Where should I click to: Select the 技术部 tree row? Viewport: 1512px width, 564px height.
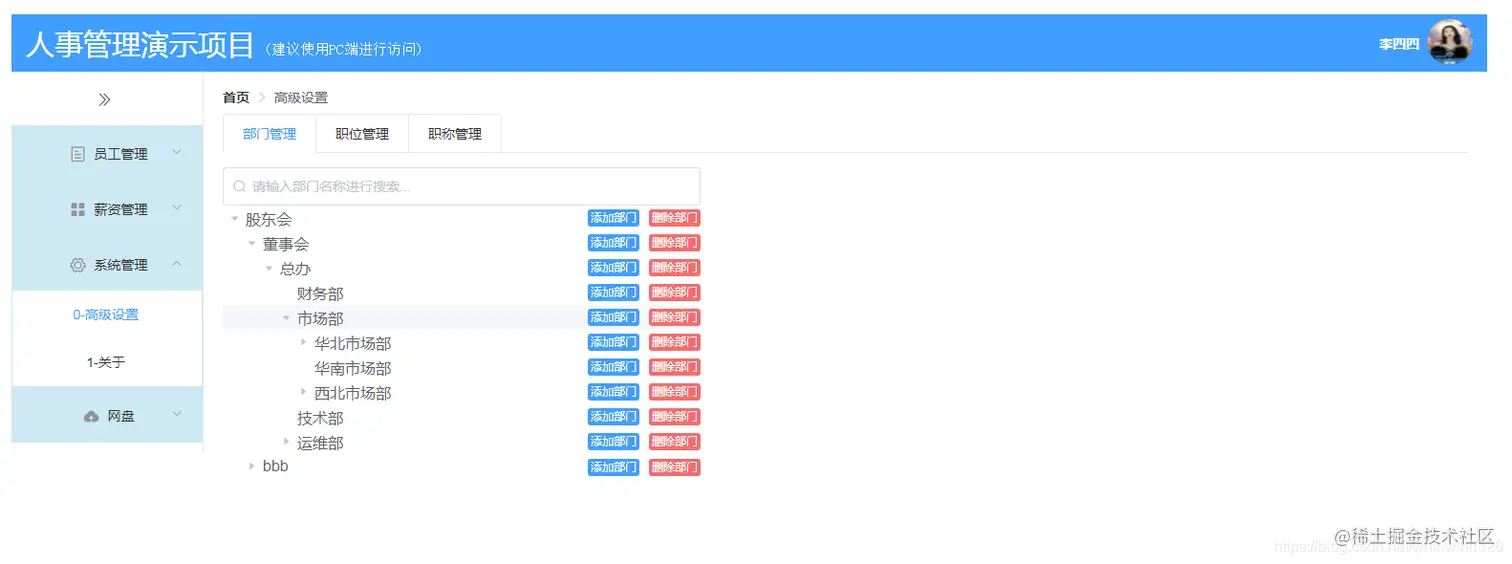[x=461, y=418]
